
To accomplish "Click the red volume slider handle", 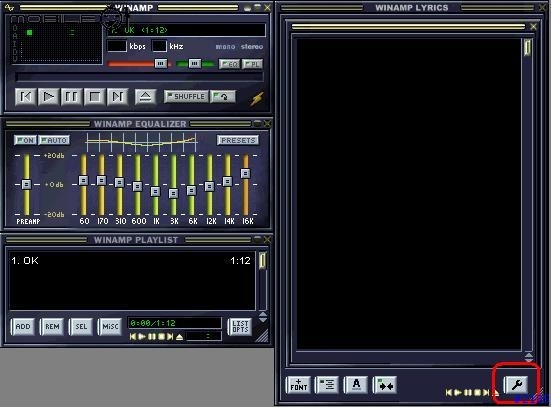I will [161, 63].
